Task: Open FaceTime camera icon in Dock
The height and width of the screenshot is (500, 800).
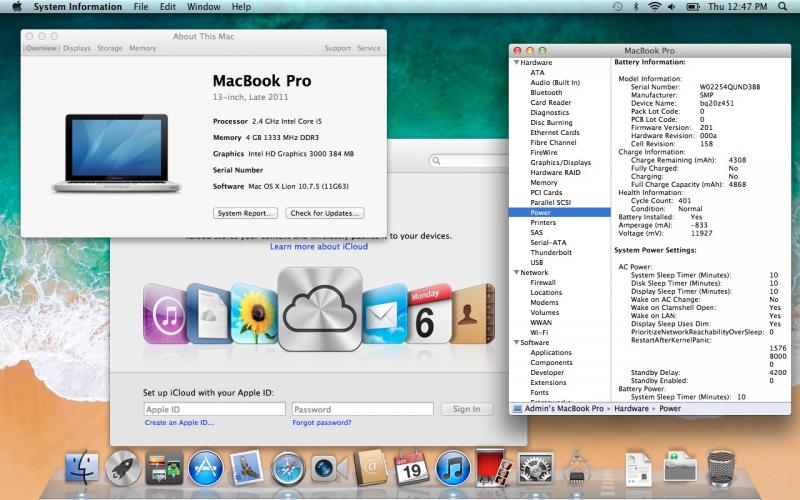Action: [x=329, y=468]
